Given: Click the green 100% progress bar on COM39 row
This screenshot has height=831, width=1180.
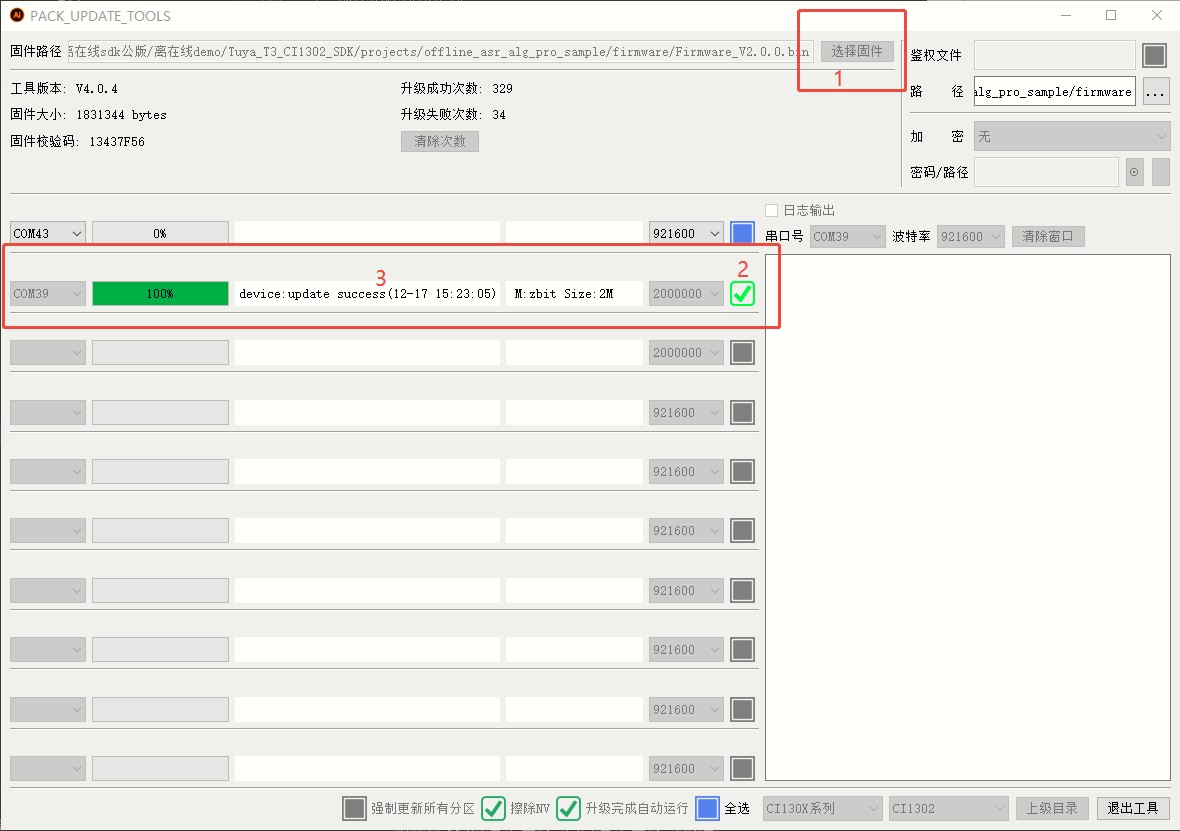Looking at the screenshot, I should click(160, 293).
